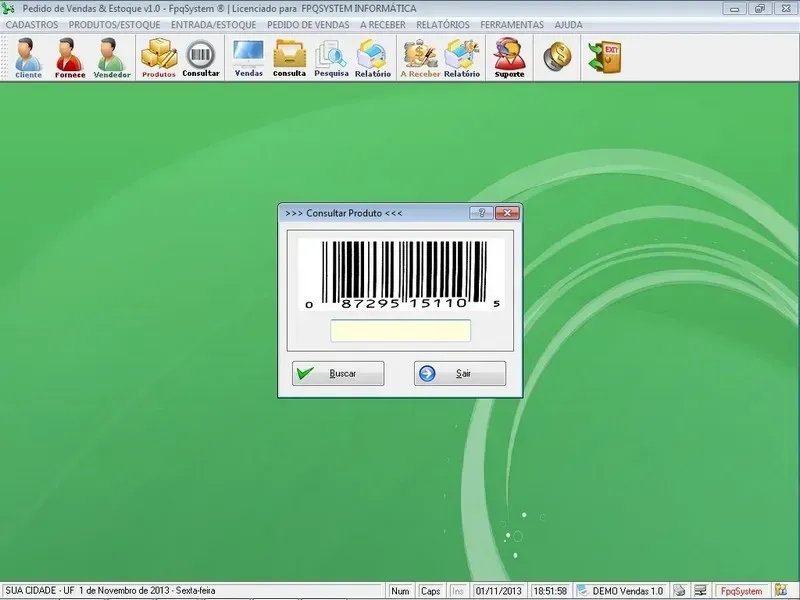Click the FpqSystem label in status bar
The height and width of the screenshot is (600, 800).
(x=741, y=591)
